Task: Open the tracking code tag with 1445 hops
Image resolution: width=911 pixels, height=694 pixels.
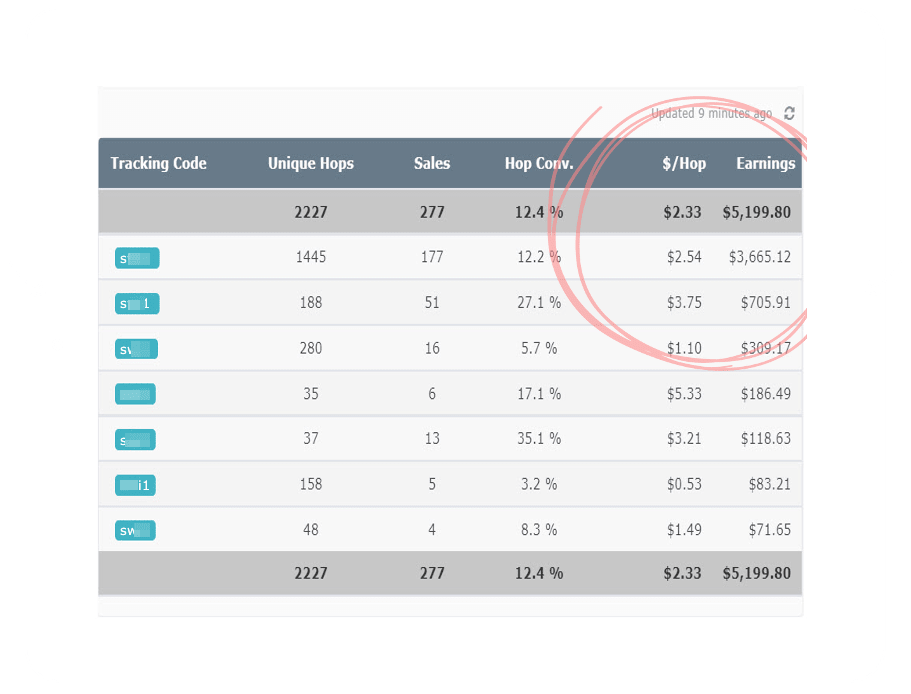Action: coord(137,258)
